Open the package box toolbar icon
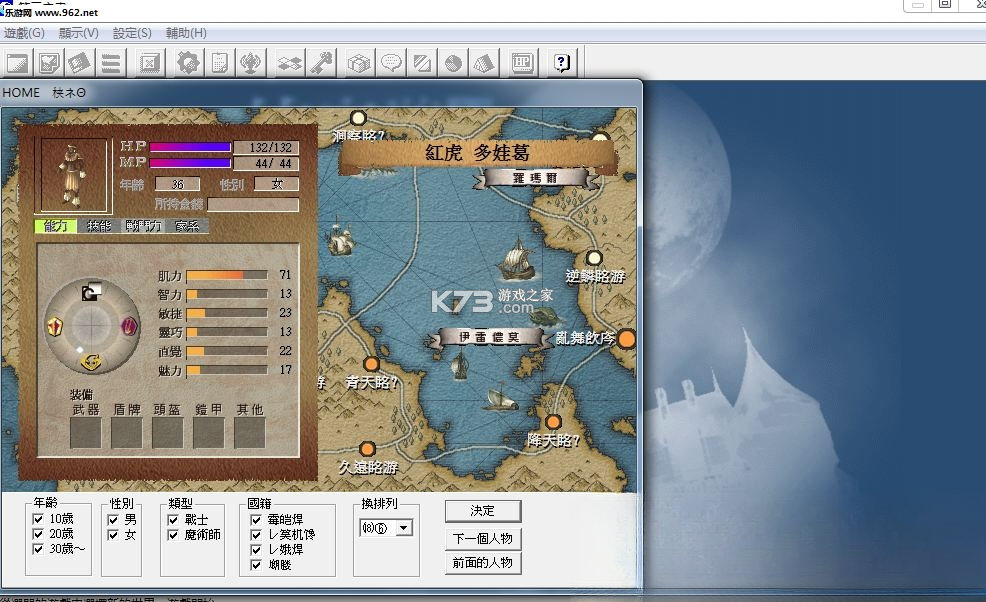Viewport: 986px width, 602px height. click(359, 63)
